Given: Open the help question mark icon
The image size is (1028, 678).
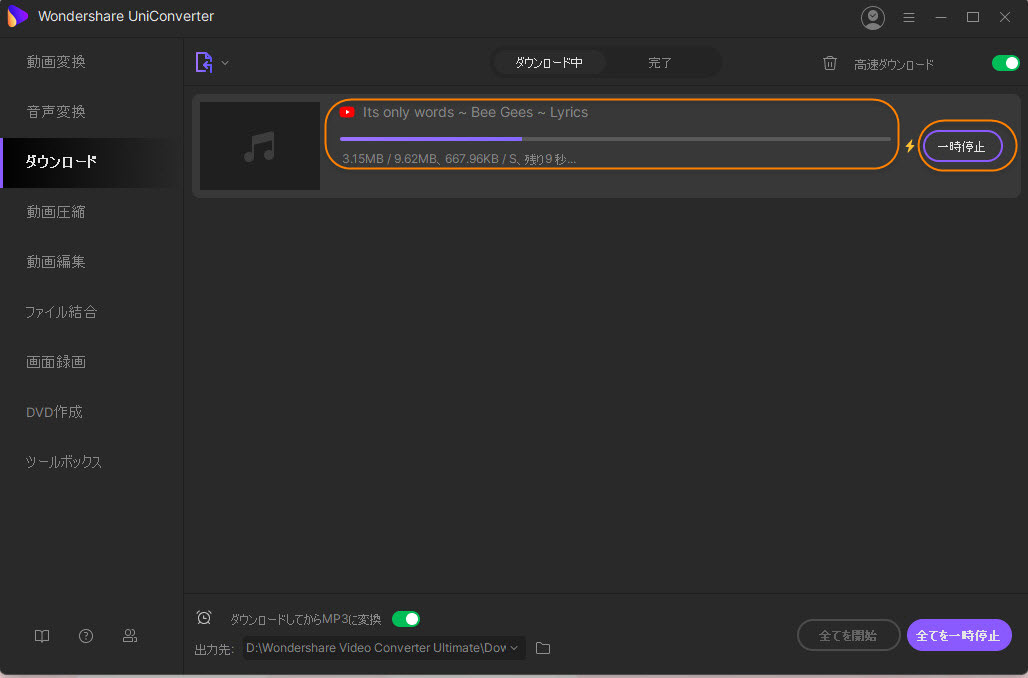Looking at the screenshot, I should [86, 636].
